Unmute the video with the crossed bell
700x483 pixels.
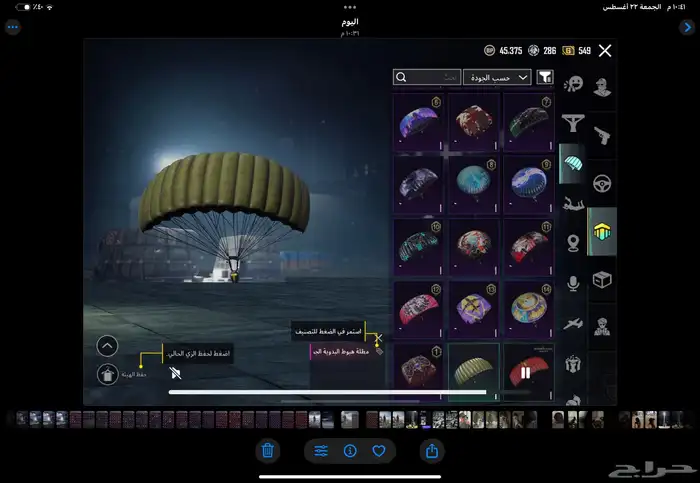coord(175,373)
